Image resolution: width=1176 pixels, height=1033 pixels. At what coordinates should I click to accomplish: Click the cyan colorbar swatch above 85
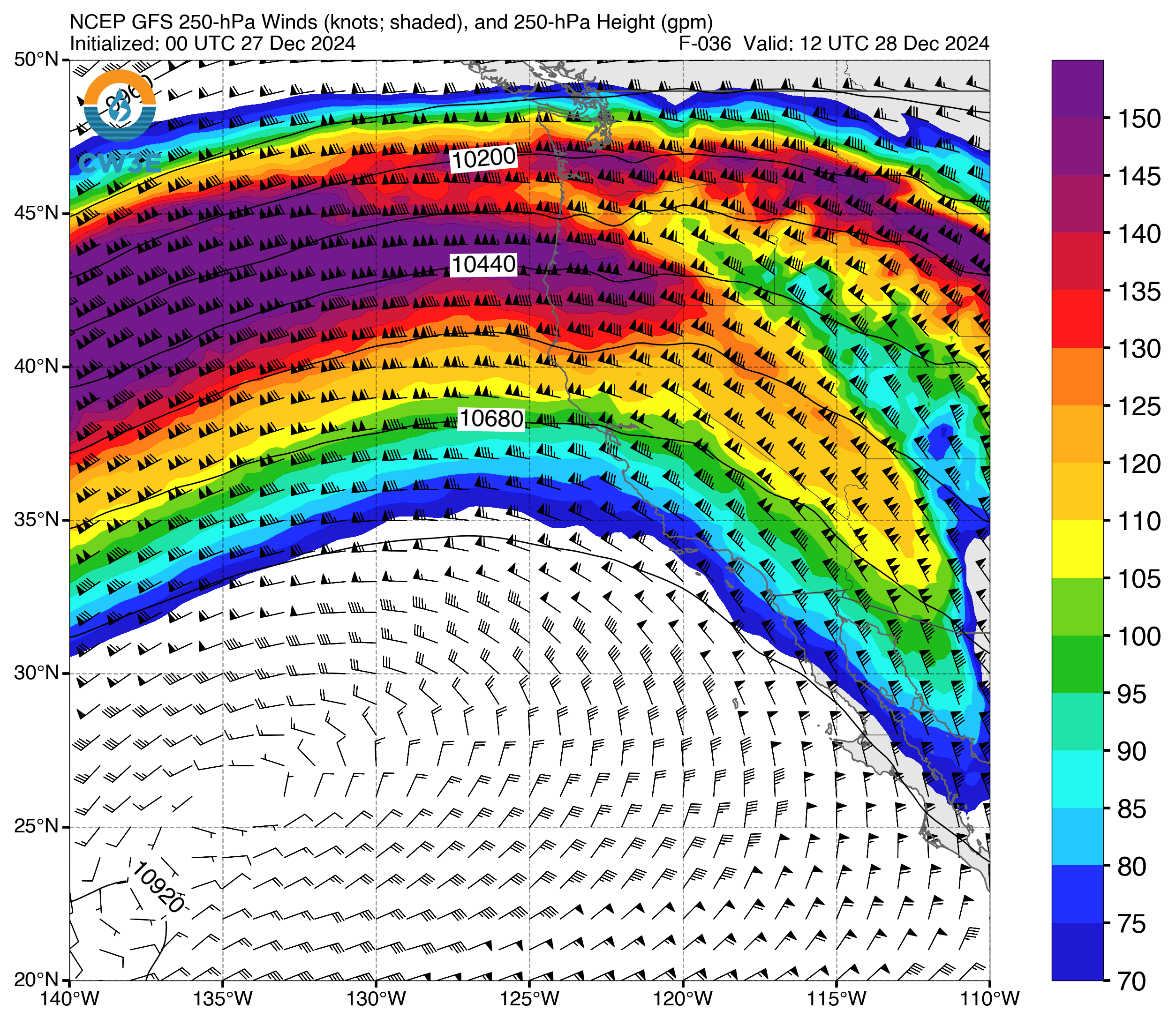click(1077, 779)
